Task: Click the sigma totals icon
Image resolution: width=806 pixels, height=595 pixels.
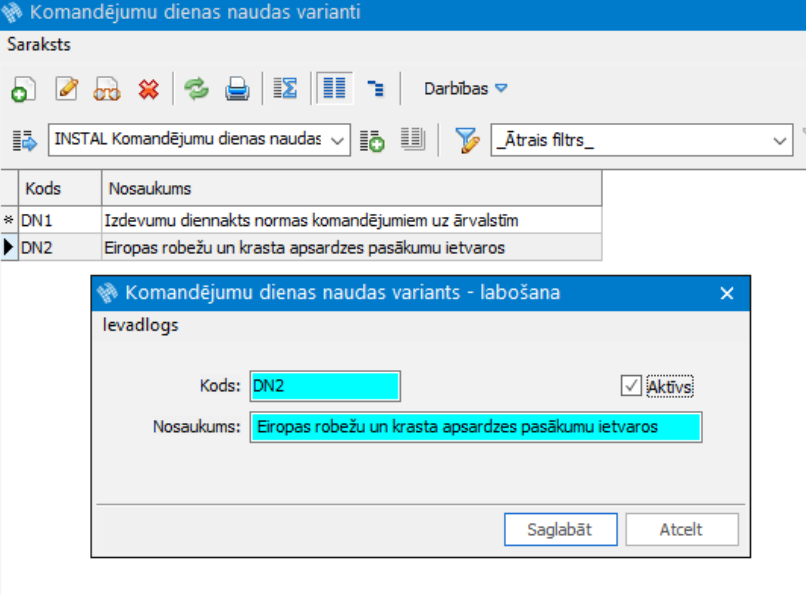Action: [285, 88]
